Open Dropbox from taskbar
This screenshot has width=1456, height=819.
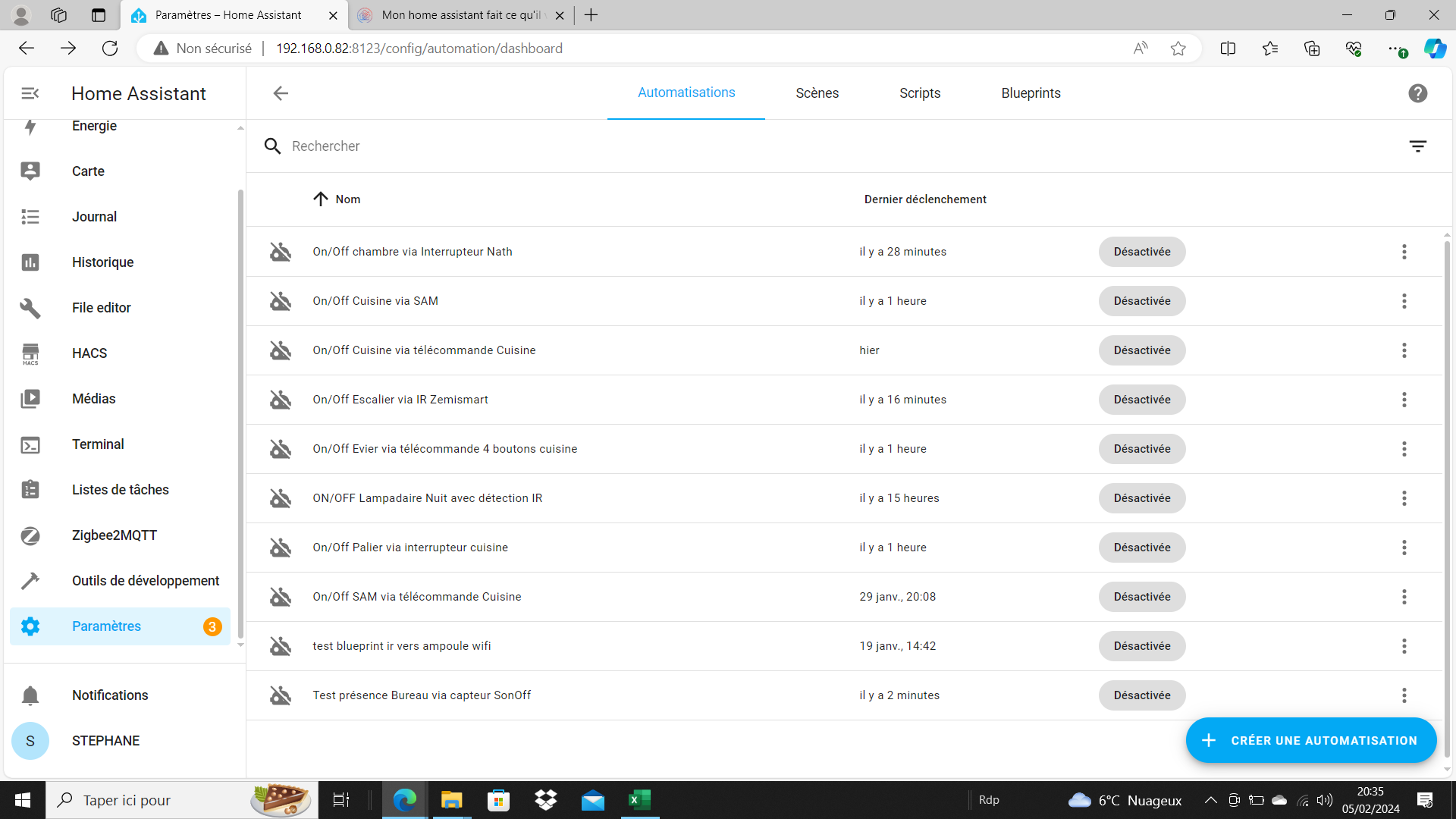[x=545, y=800]
